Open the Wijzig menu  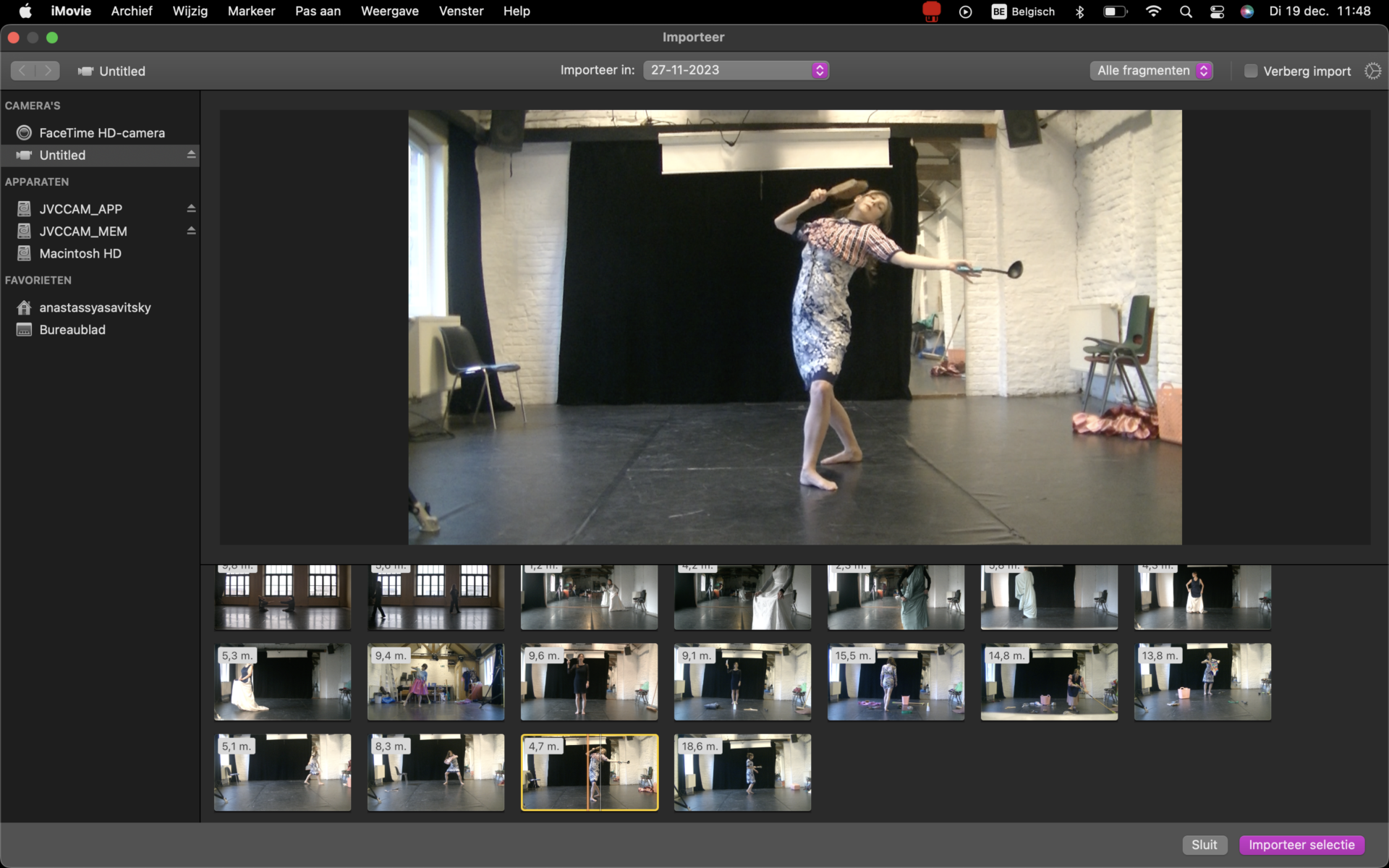190,12
